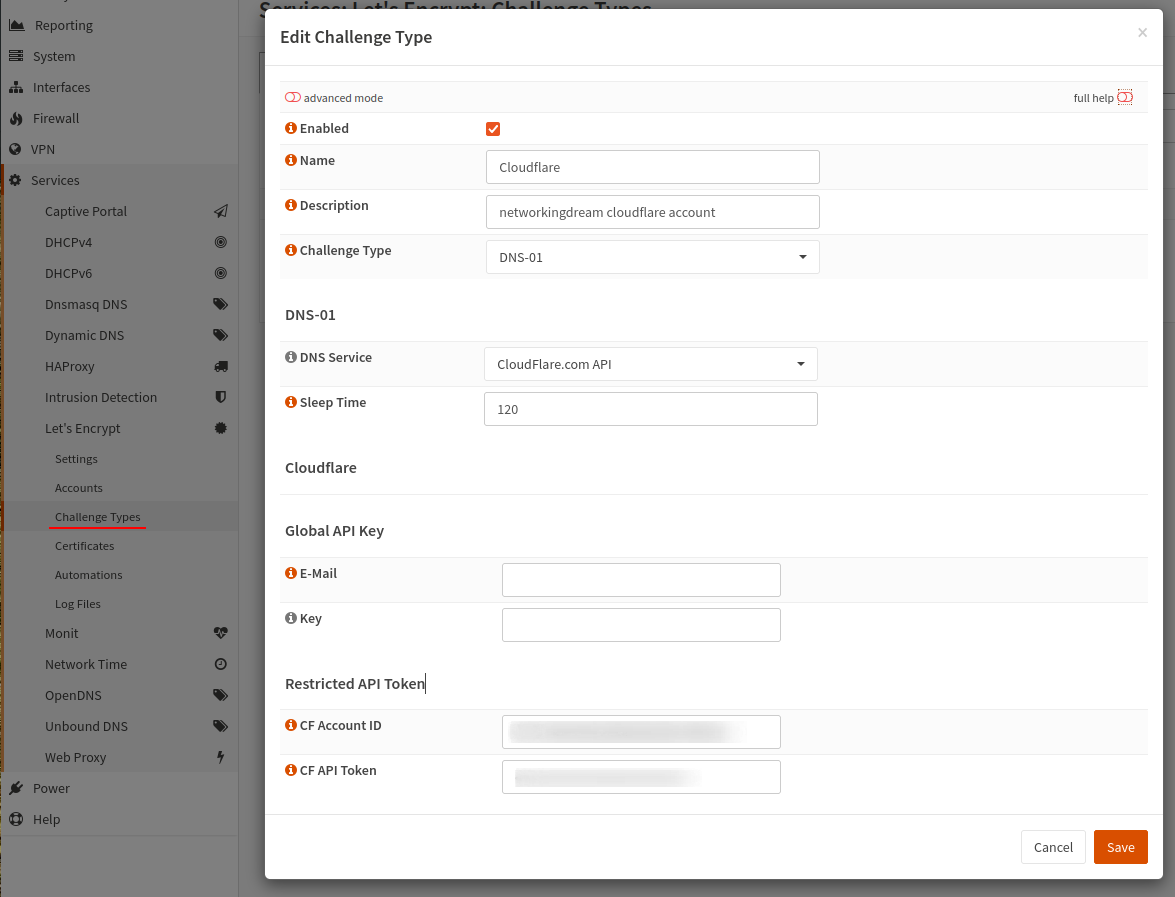Click the Power plug icon in sidebar
This screenshot has width=1175, height=897.
click(x=16, y=788)
